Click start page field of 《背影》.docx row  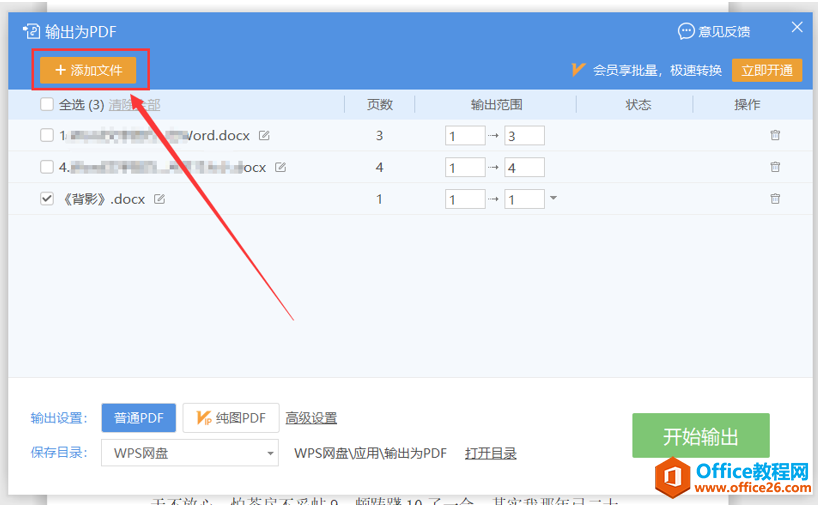point(465,199)
